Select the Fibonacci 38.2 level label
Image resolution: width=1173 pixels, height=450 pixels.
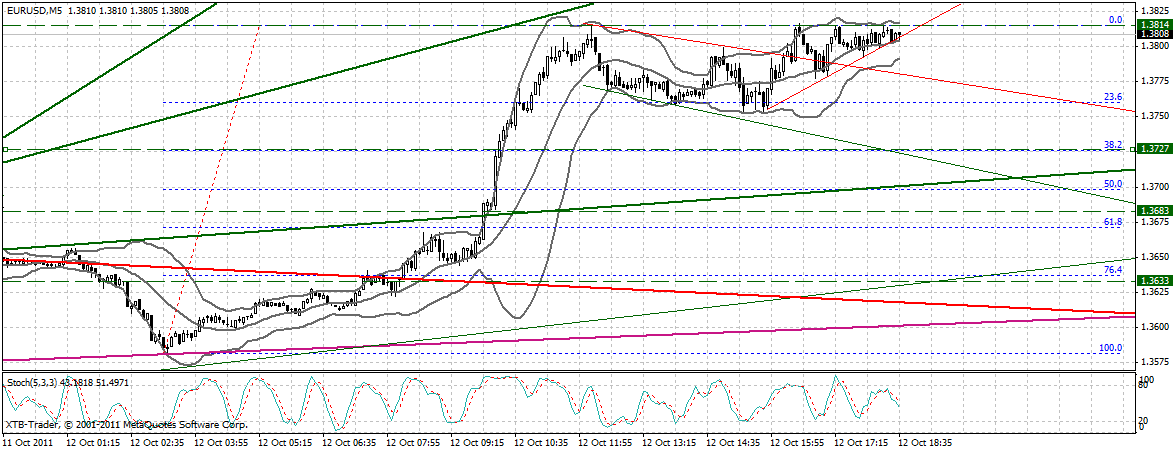click(1114, 145)
